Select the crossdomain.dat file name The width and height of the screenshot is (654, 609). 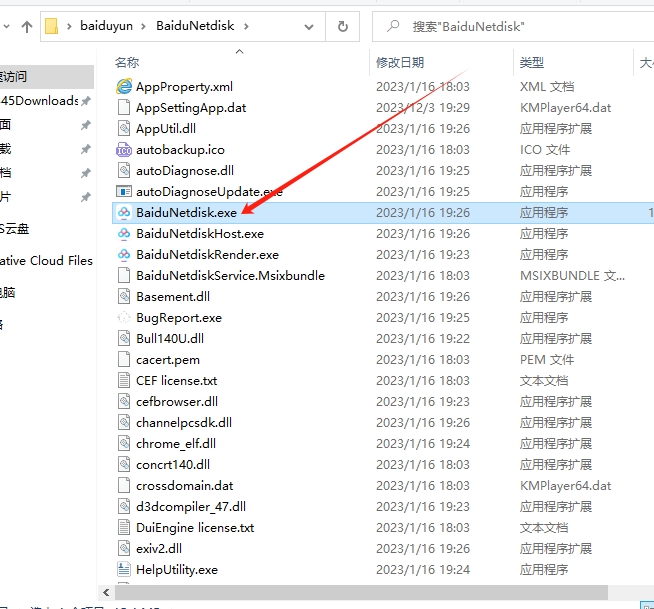(x=184, y=486)
